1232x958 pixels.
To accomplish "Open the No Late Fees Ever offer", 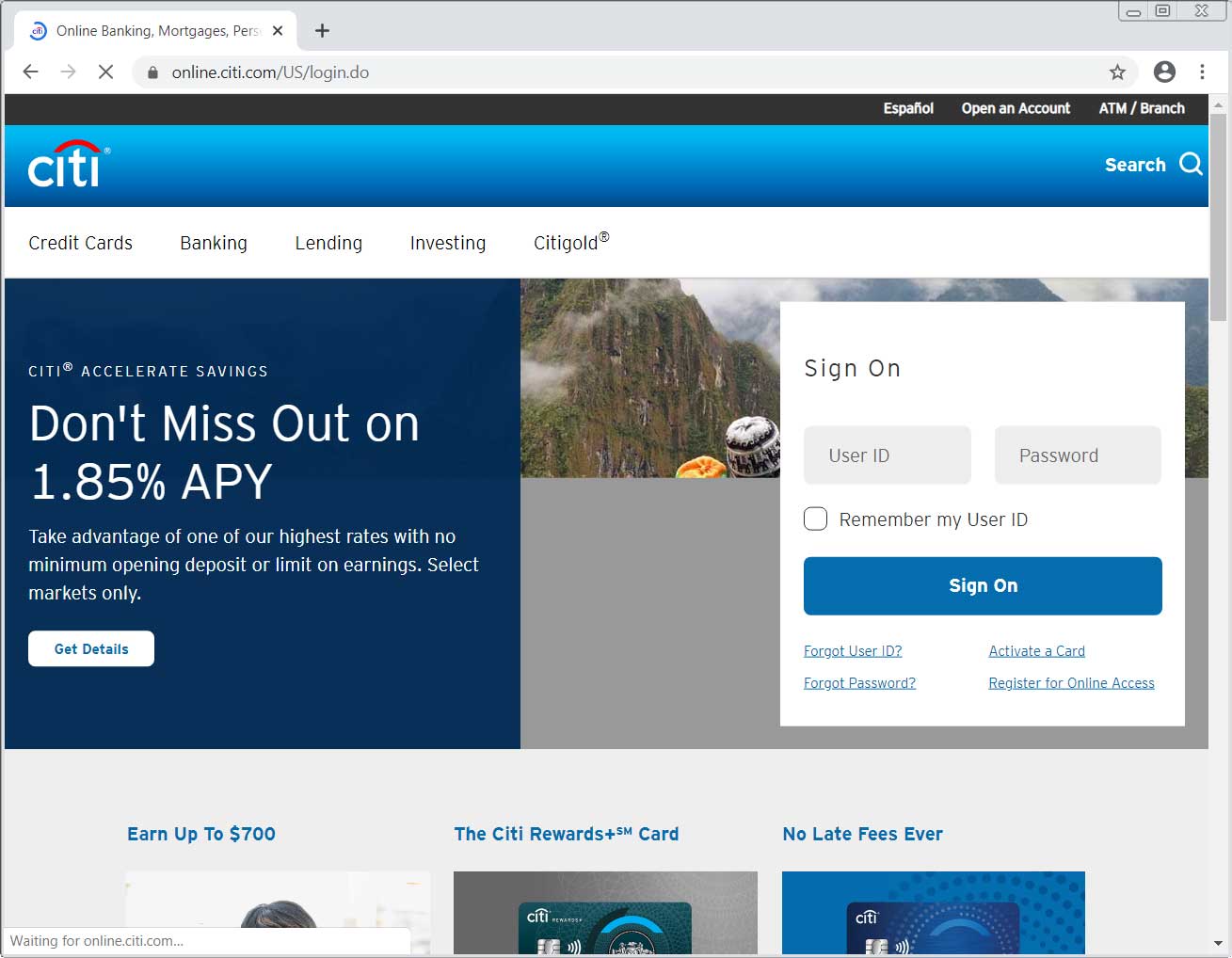I will click(862, 834).
